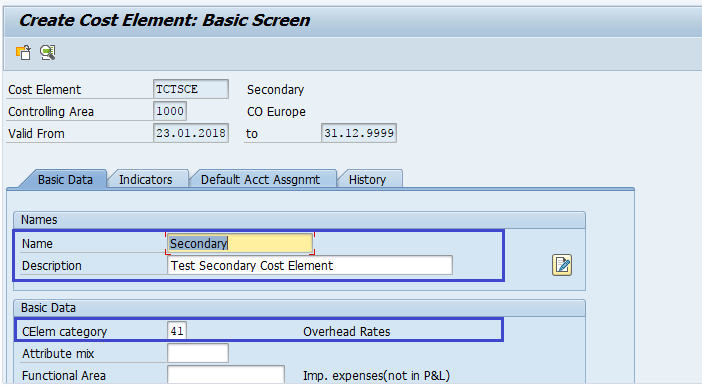Click the 'Attribute mix' label
The image size is (702, 388).
point(58,354)
